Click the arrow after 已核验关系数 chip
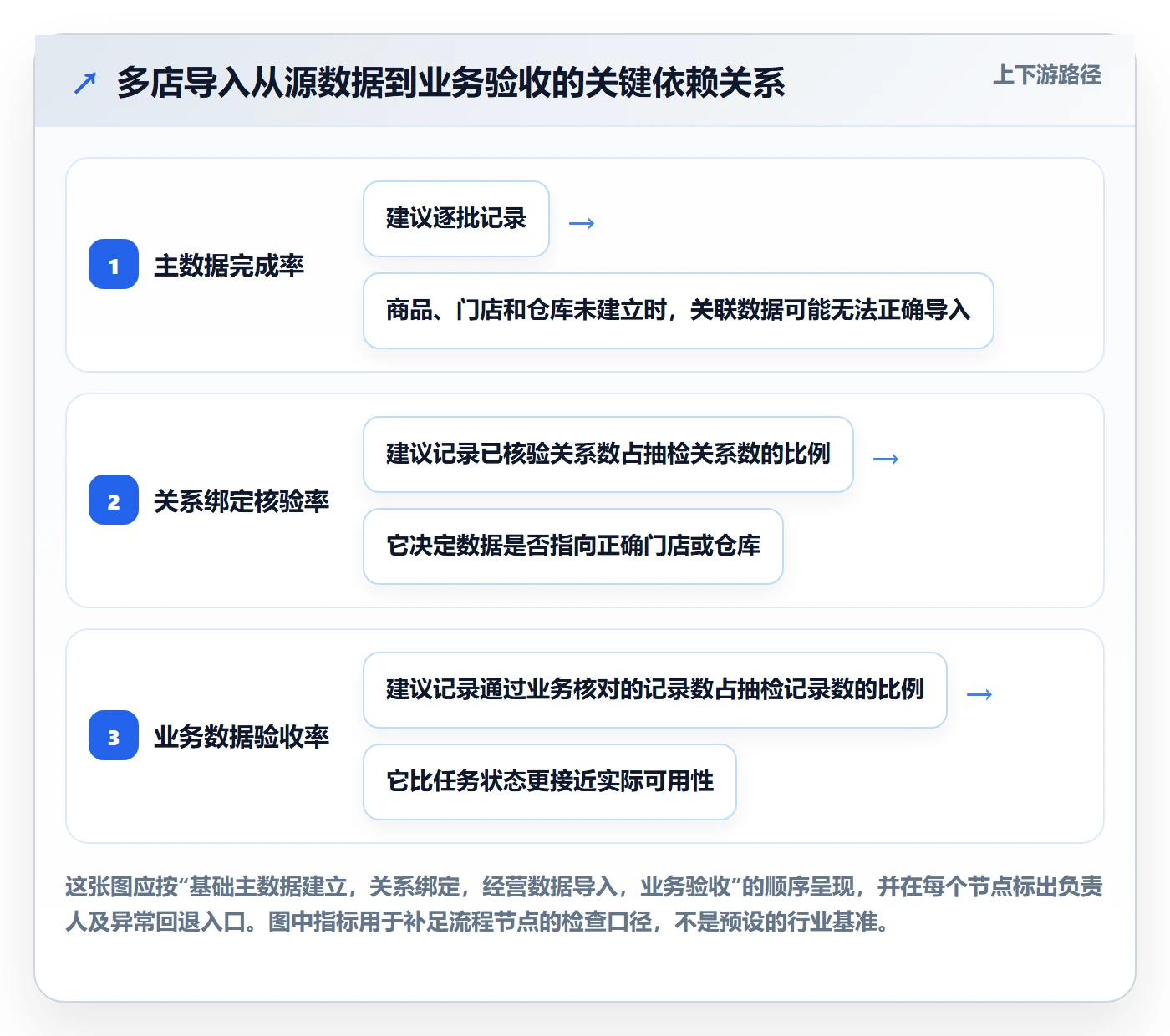Image resolution: width=1170 pixels, height=1036 pixels. (x=886, y=459)
